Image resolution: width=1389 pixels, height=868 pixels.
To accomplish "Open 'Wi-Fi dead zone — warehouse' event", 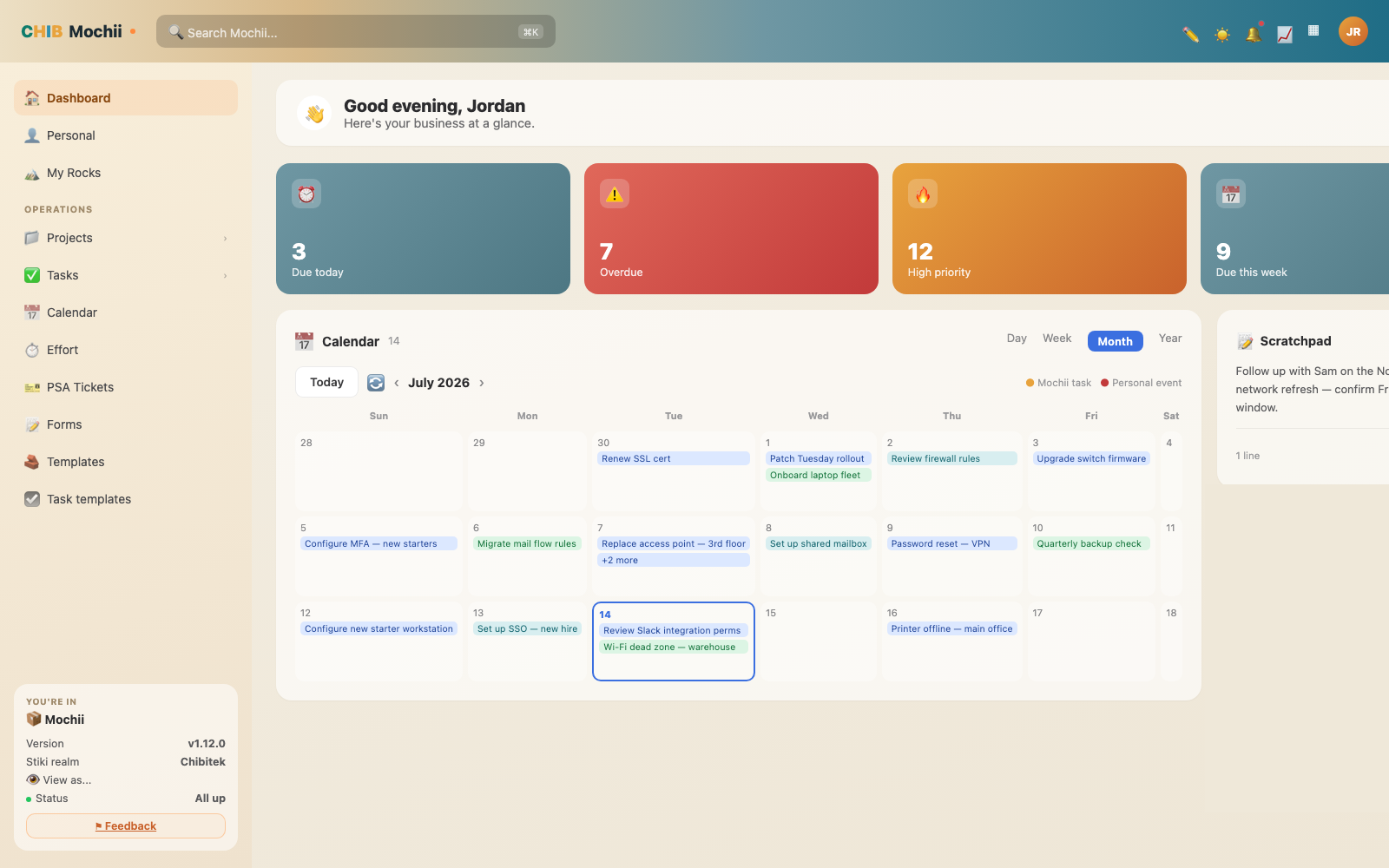I will pos(674,647).
